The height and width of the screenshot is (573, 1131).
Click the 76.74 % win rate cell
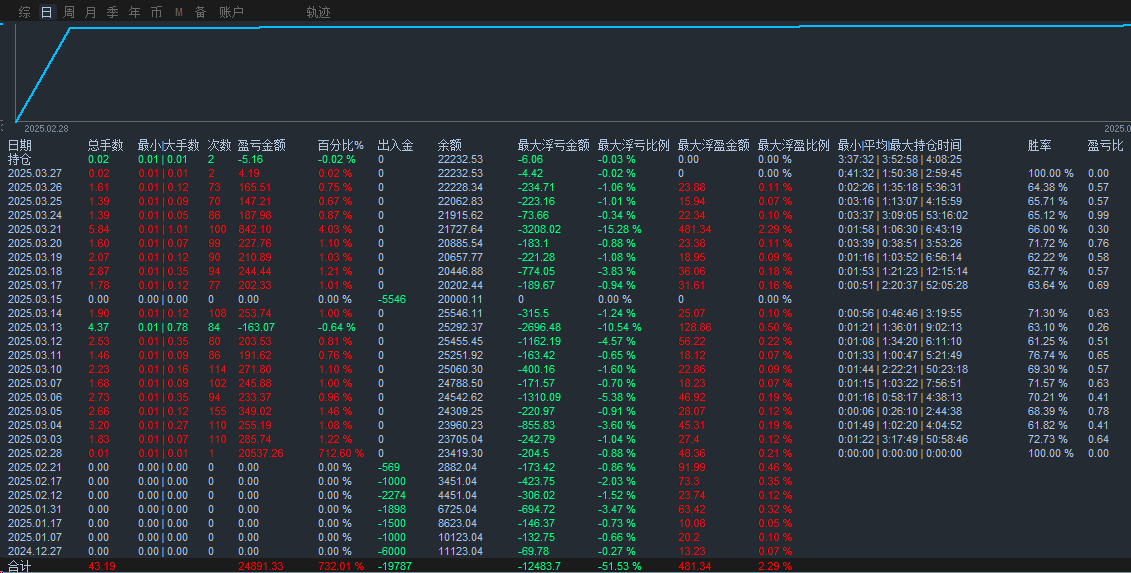pyautogui.click(x=1047, y=355)
